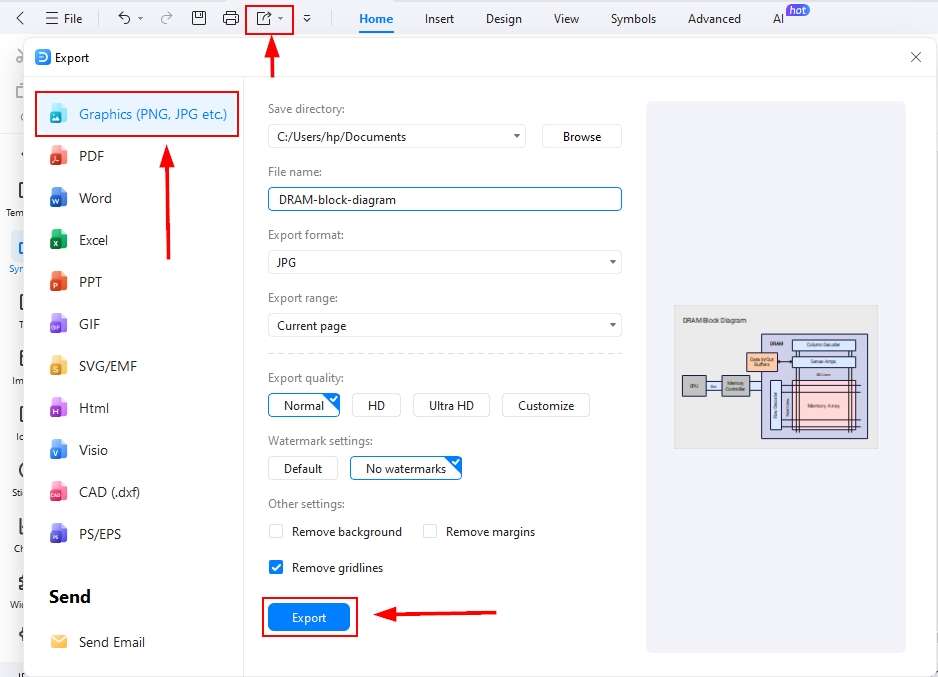Click the Send Email option

pos(110,642)
